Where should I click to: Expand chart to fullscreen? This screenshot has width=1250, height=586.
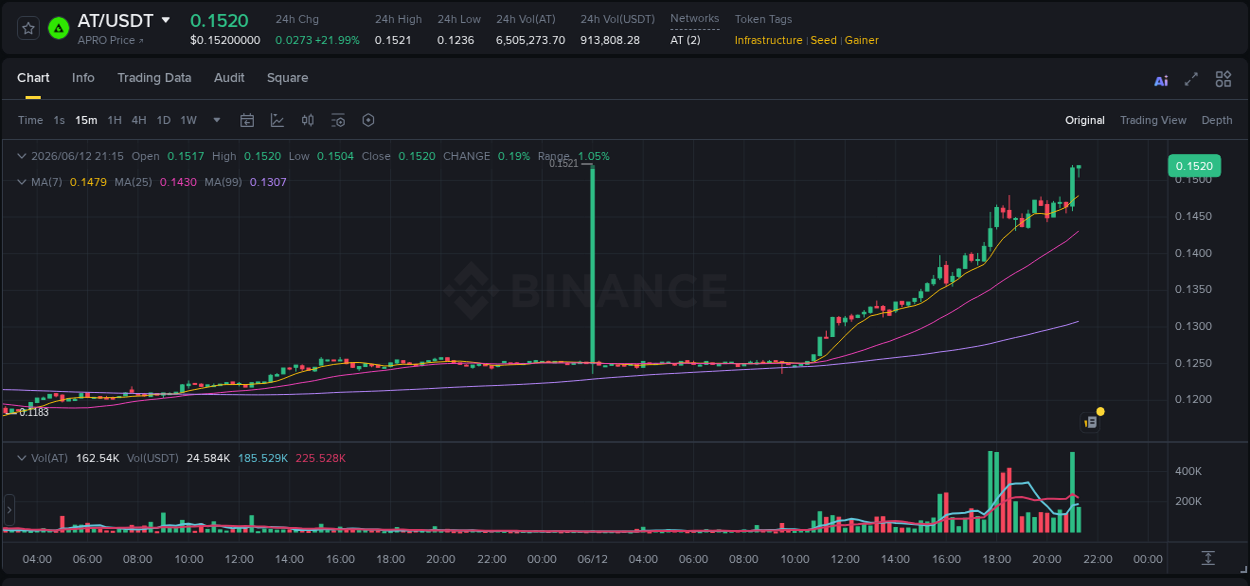coord(1191,79)
